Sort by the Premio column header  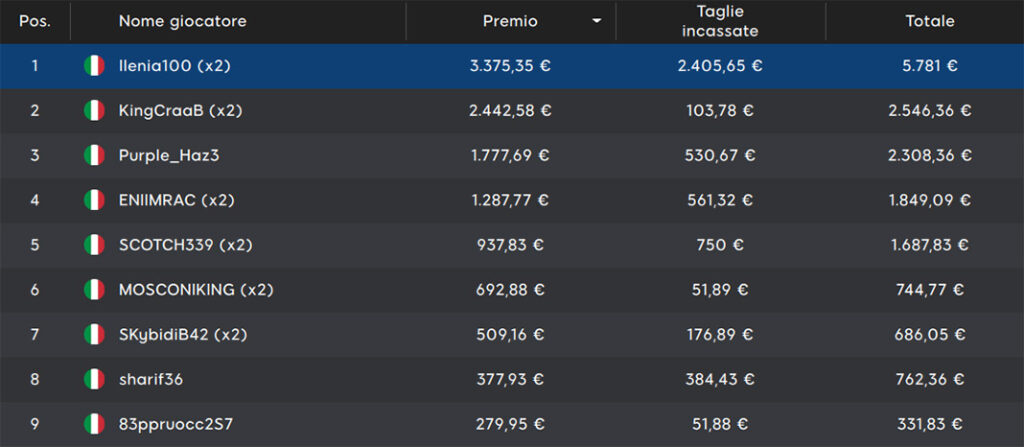tap(510, 22)
